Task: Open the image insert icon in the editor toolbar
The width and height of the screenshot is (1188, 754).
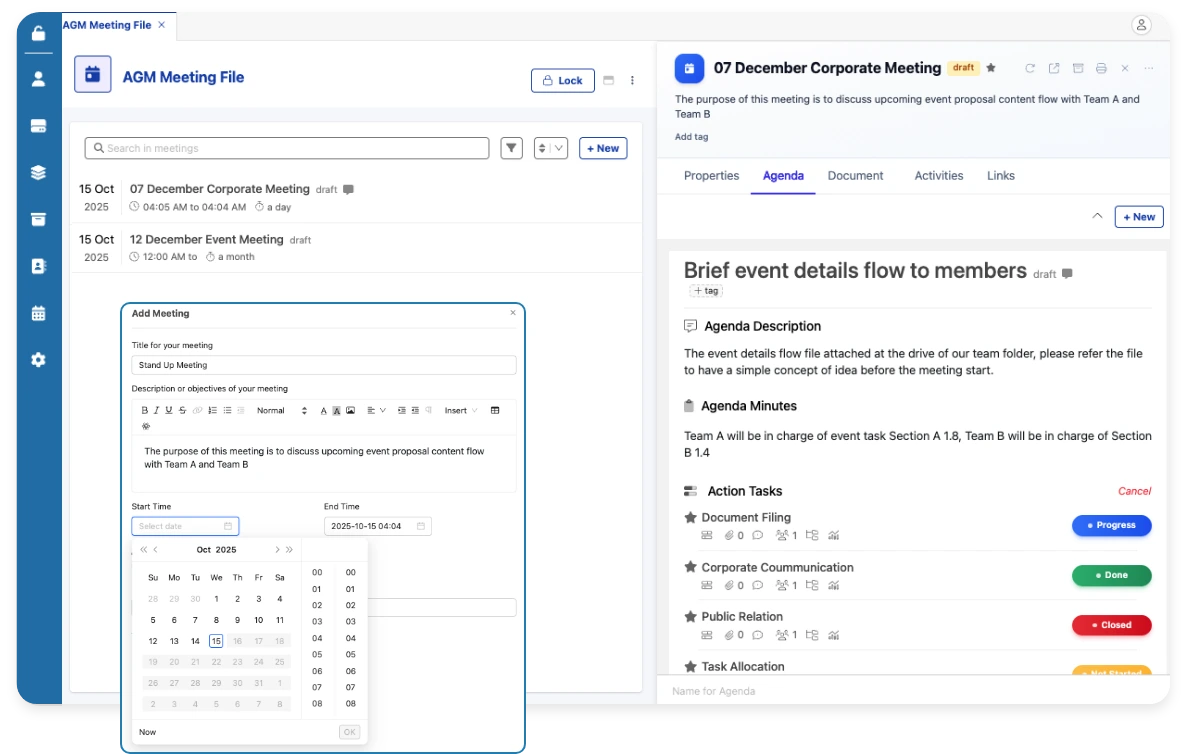Action: click(x=351, y=410)
